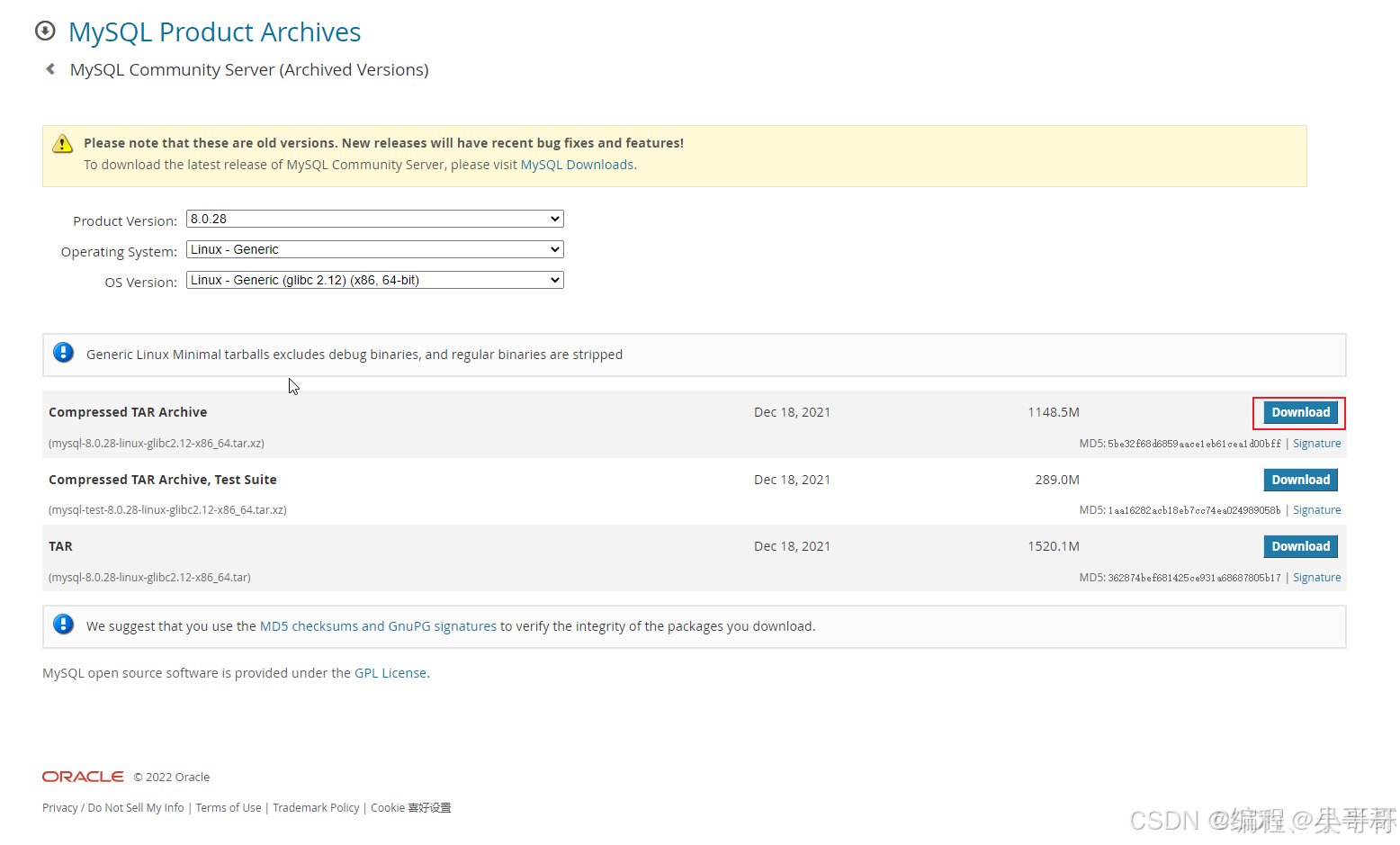Download the Compressed TAR Archive
This screenshot has width=1400, height=845.
1300,412
